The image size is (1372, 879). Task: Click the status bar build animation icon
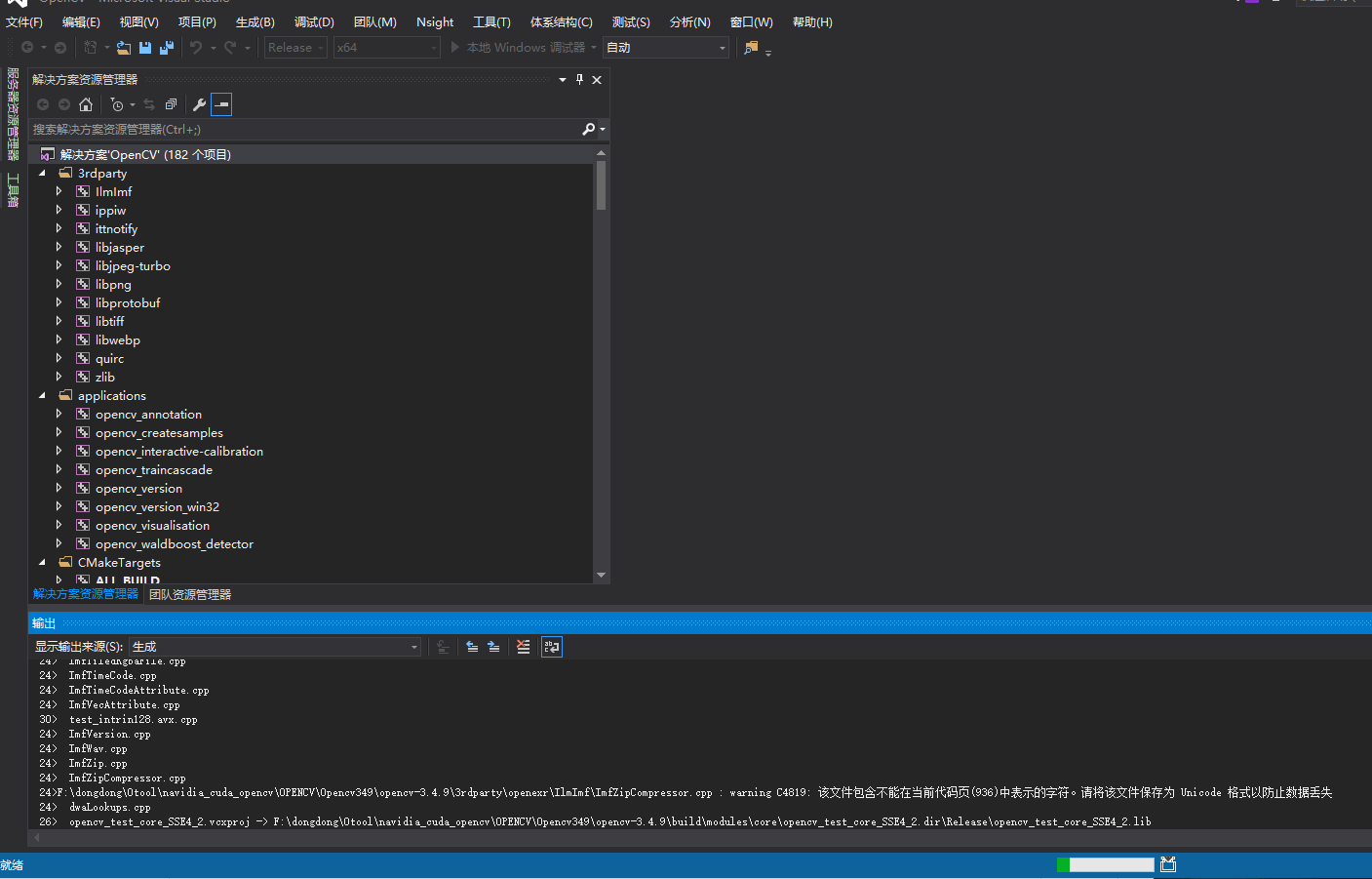coord(1169,864)
